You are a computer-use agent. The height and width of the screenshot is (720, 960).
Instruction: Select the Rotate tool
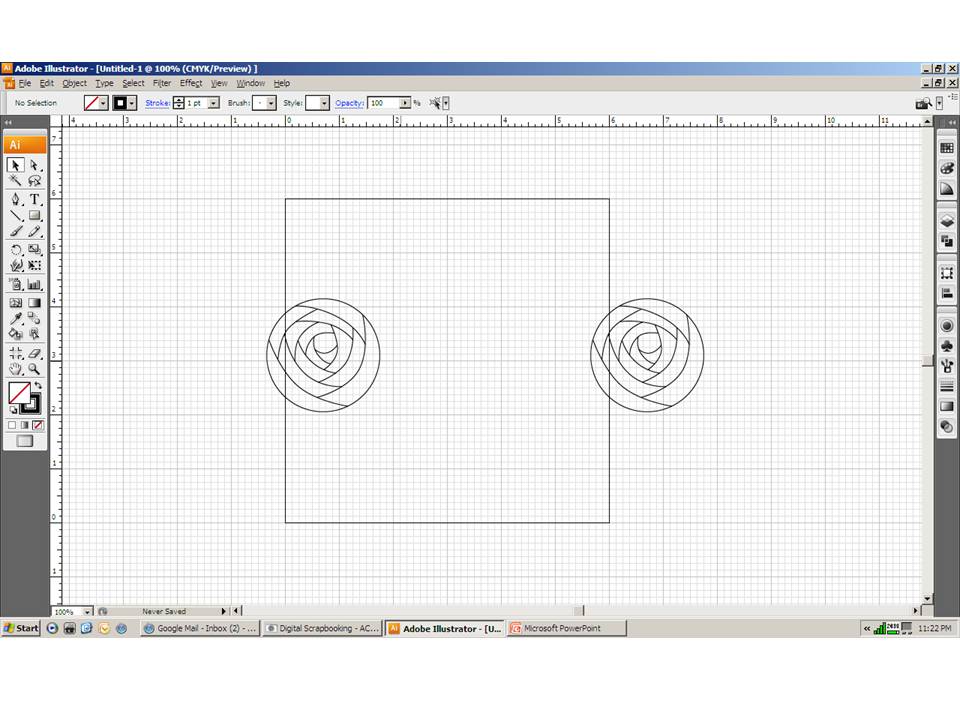(15, 249)
